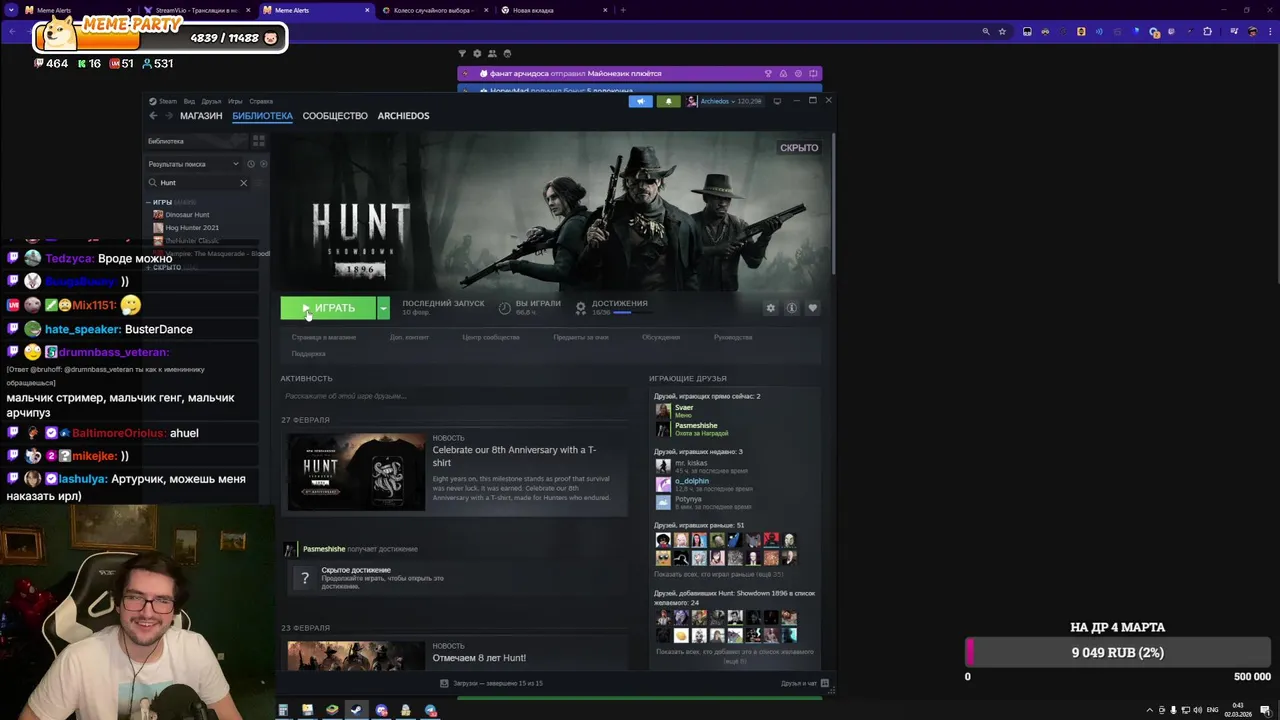Open the Telegram icon on the taskbar
The image size is (1280, 720).
[430, 711]
